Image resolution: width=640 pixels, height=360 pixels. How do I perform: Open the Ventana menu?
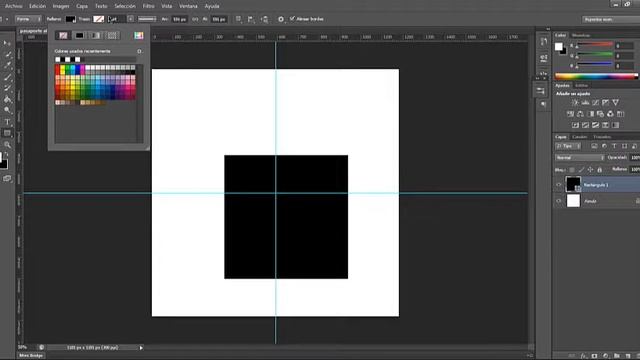pyautogui.click(x=188, y=6)
